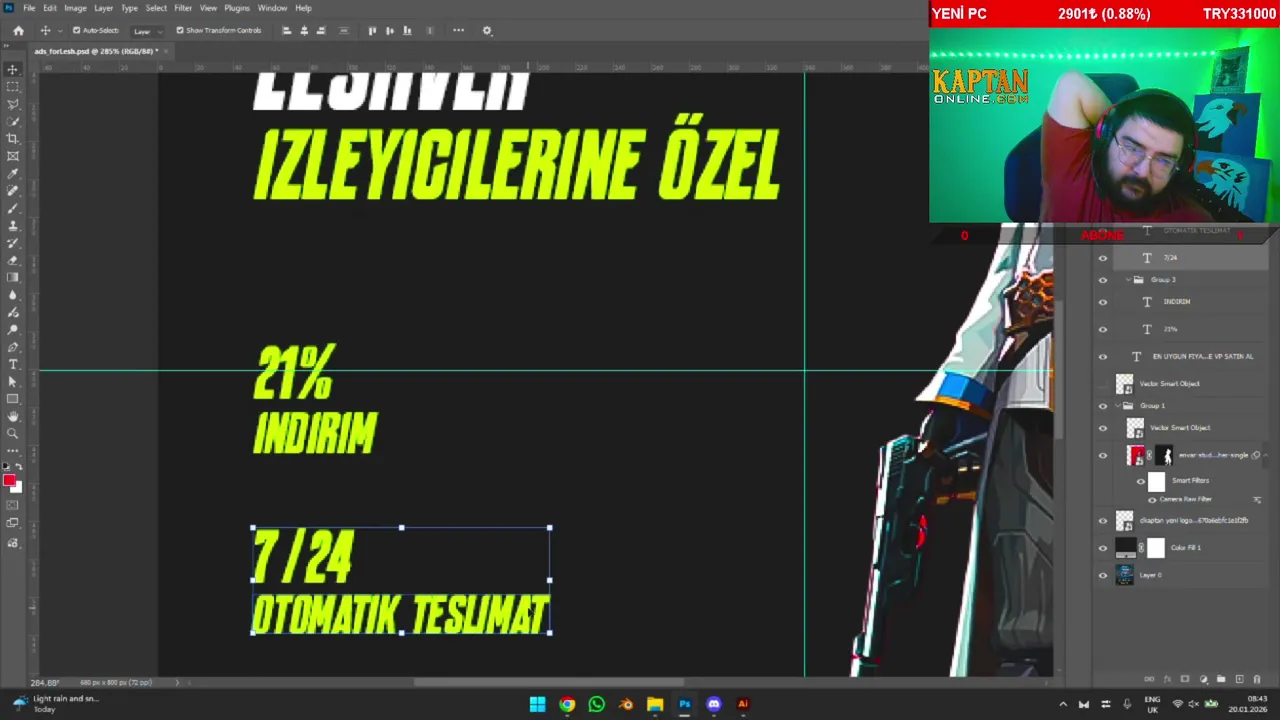Select the Frame tool
The image size is (1280, 720).
pyautogui.click(x=13, y=156)
